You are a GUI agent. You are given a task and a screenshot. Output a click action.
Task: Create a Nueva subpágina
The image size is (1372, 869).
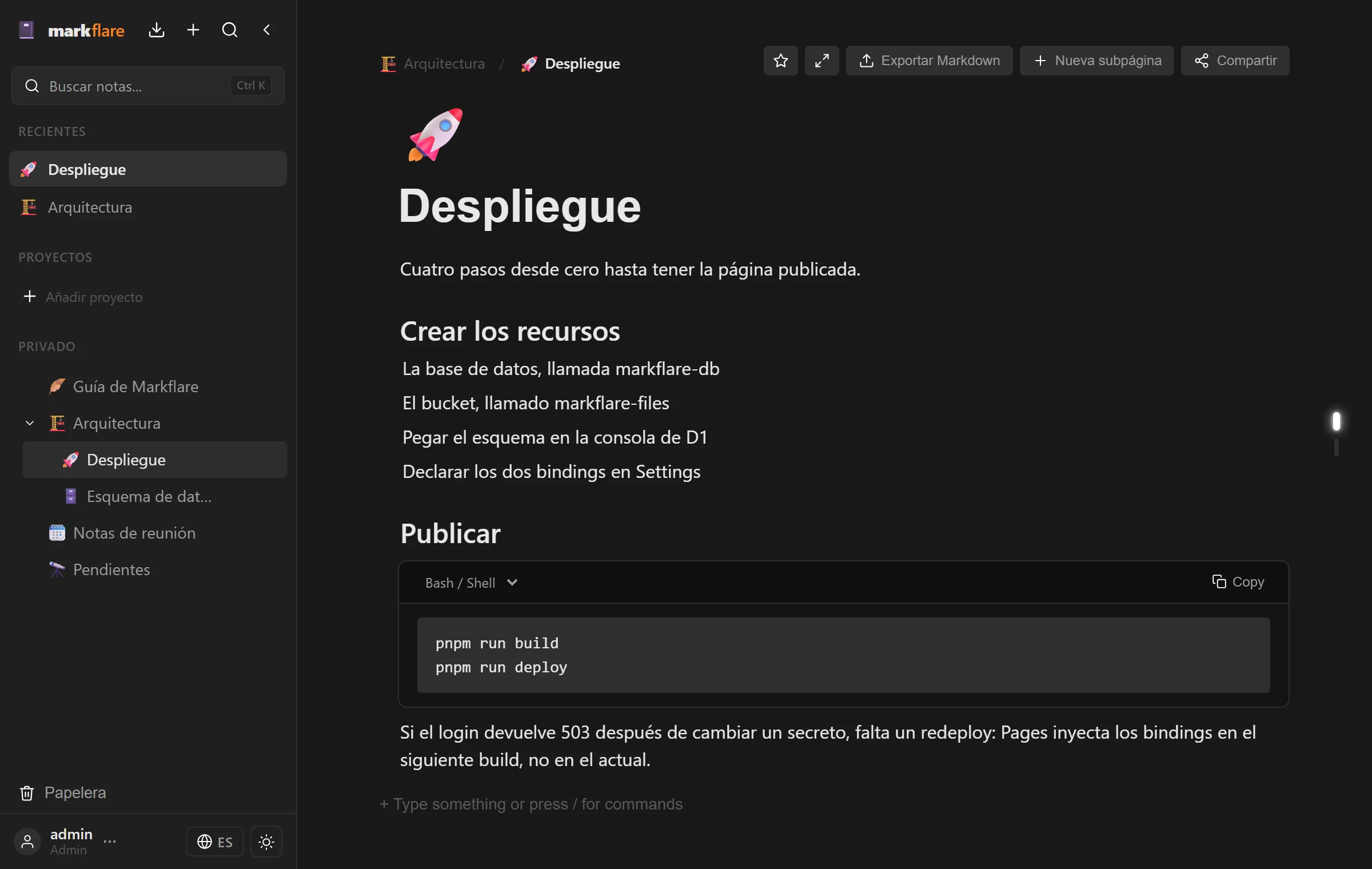[1097, 61]
